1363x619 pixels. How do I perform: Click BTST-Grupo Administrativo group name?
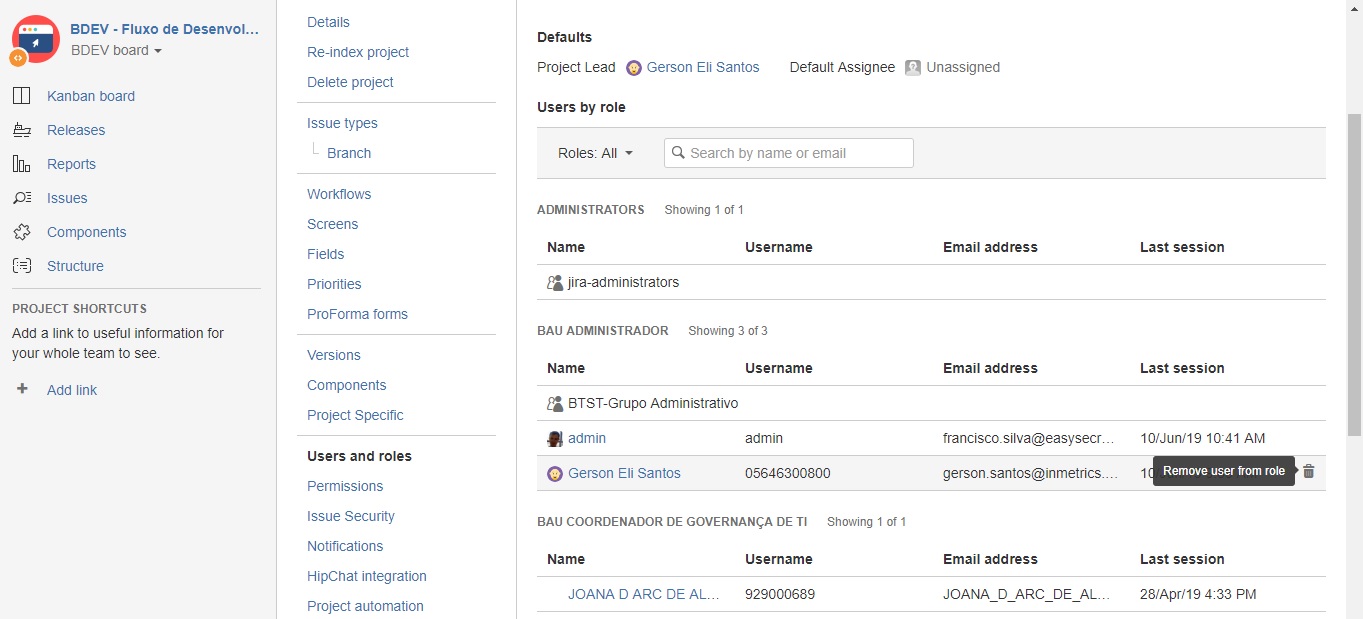(653, 403)
